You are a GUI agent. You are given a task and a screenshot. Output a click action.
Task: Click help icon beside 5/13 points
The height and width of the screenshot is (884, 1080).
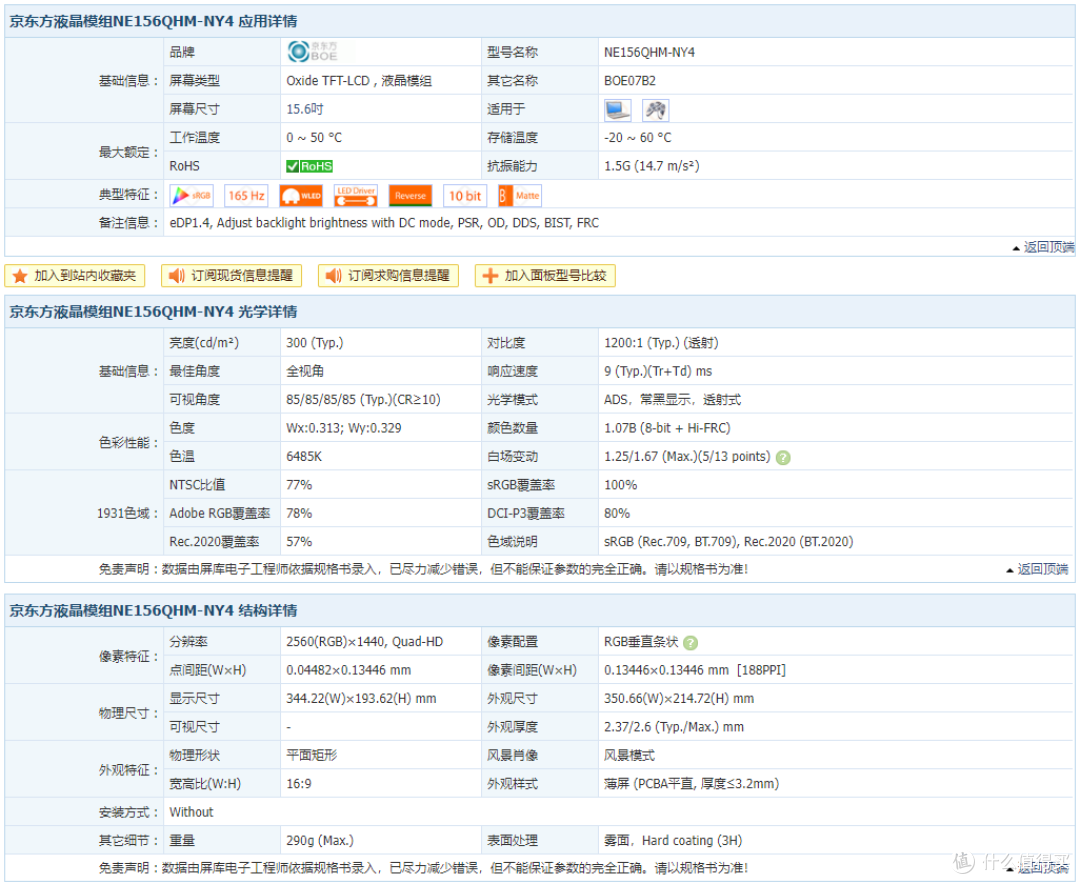783,458
